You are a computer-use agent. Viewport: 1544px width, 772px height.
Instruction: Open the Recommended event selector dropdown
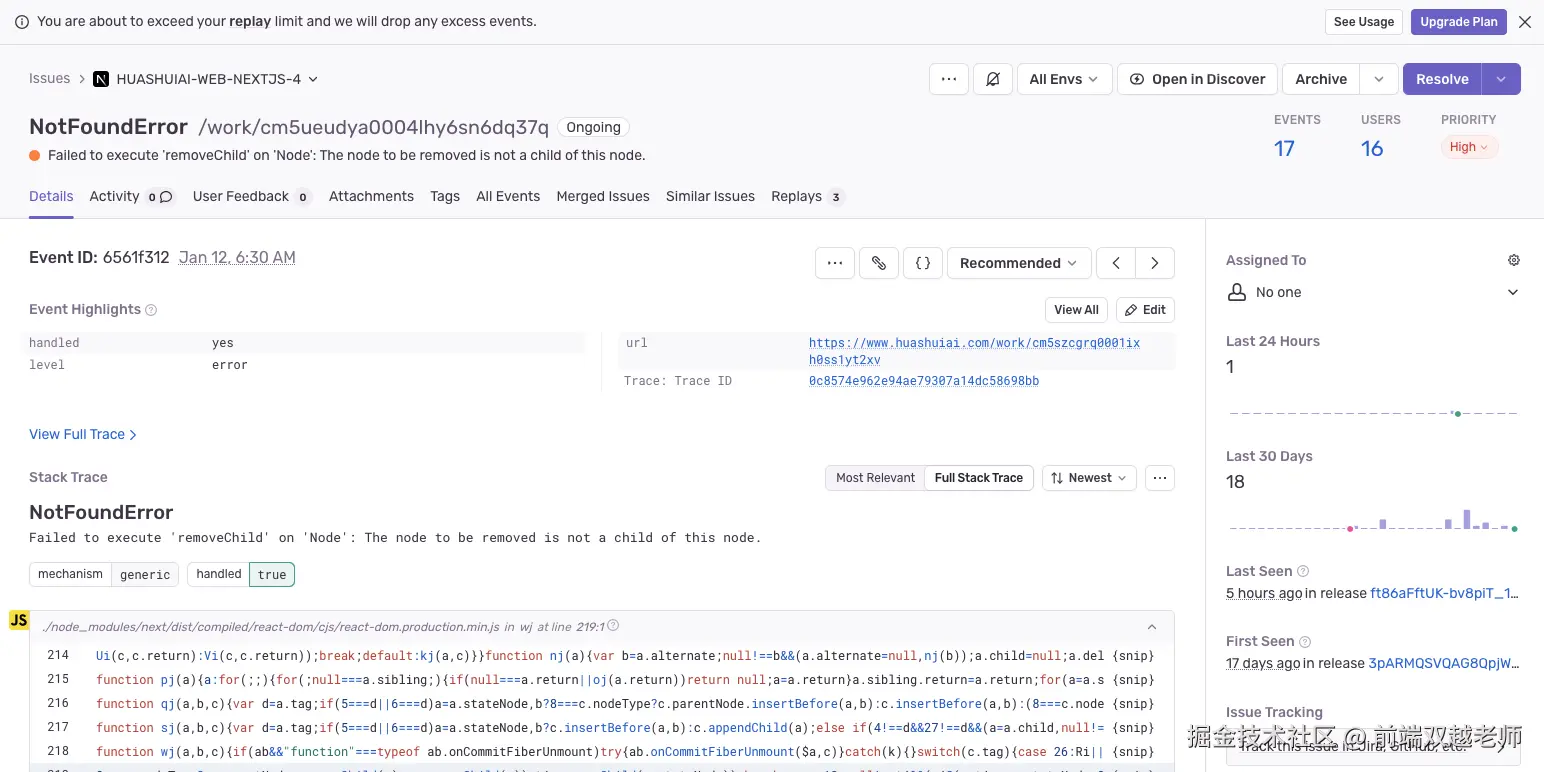pos(1017,263)
